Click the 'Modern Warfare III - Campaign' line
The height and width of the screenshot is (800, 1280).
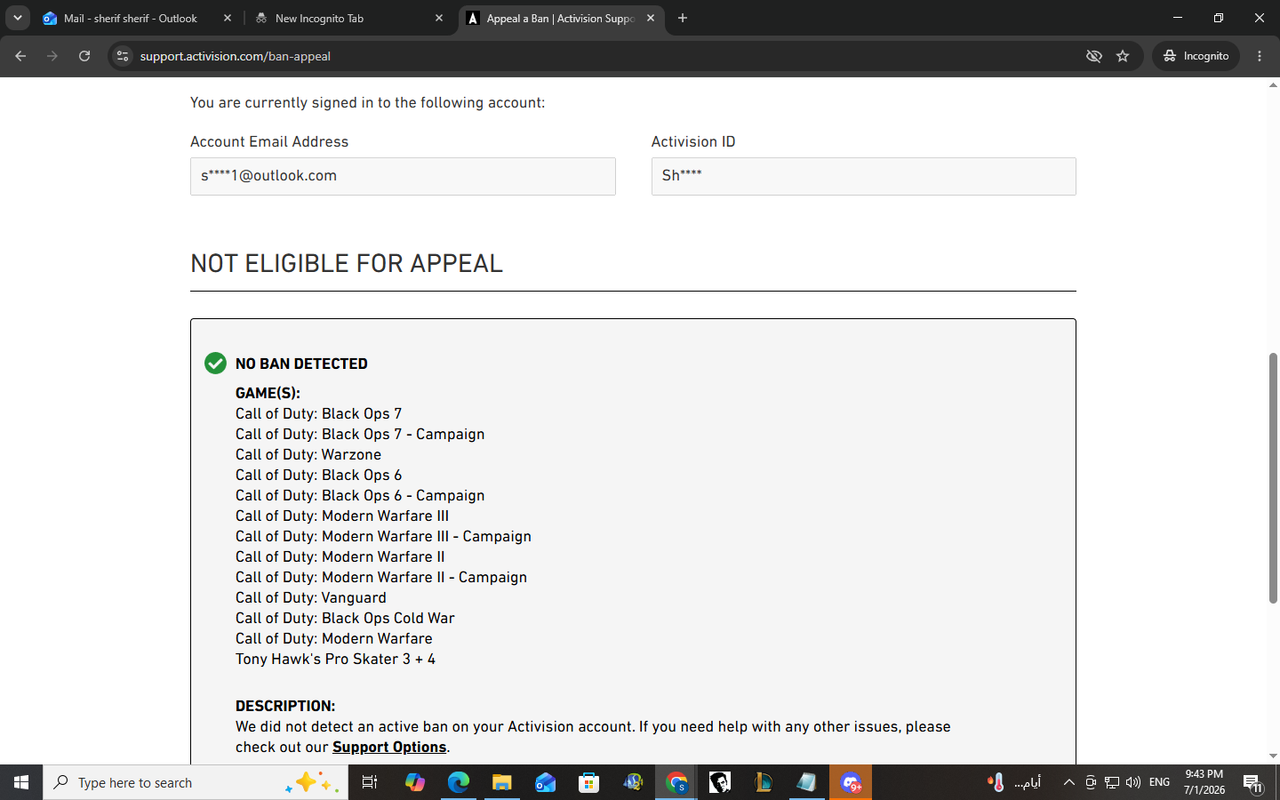[x=383, y=536]
